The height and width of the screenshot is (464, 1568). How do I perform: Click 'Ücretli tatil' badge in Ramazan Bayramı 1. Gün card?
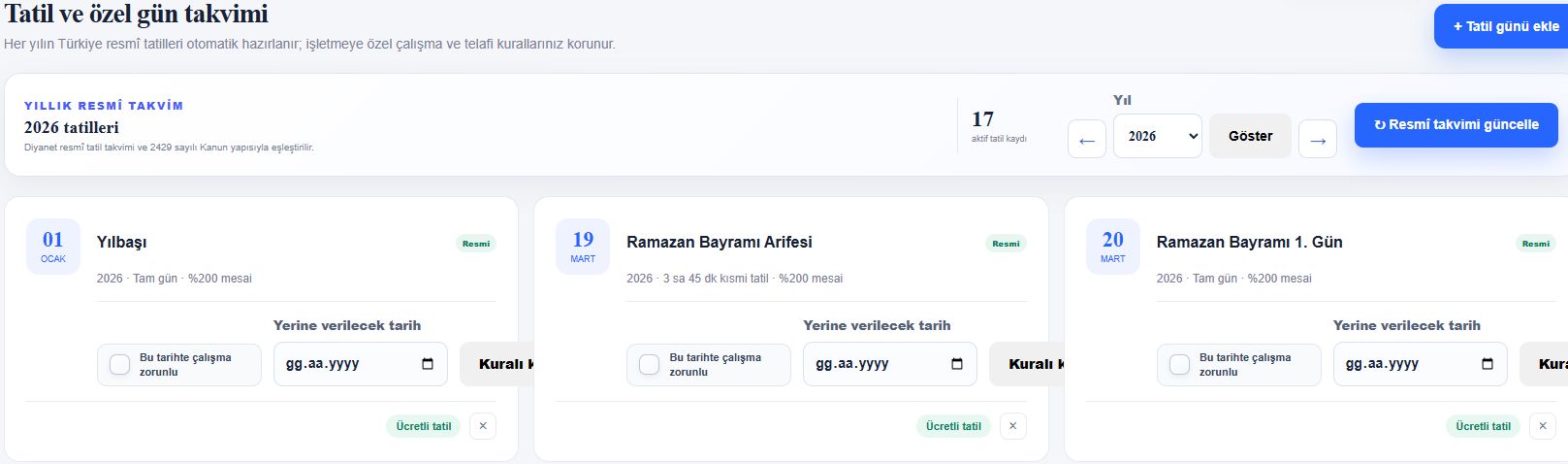pyautogui.click(x=1484, y=426)
